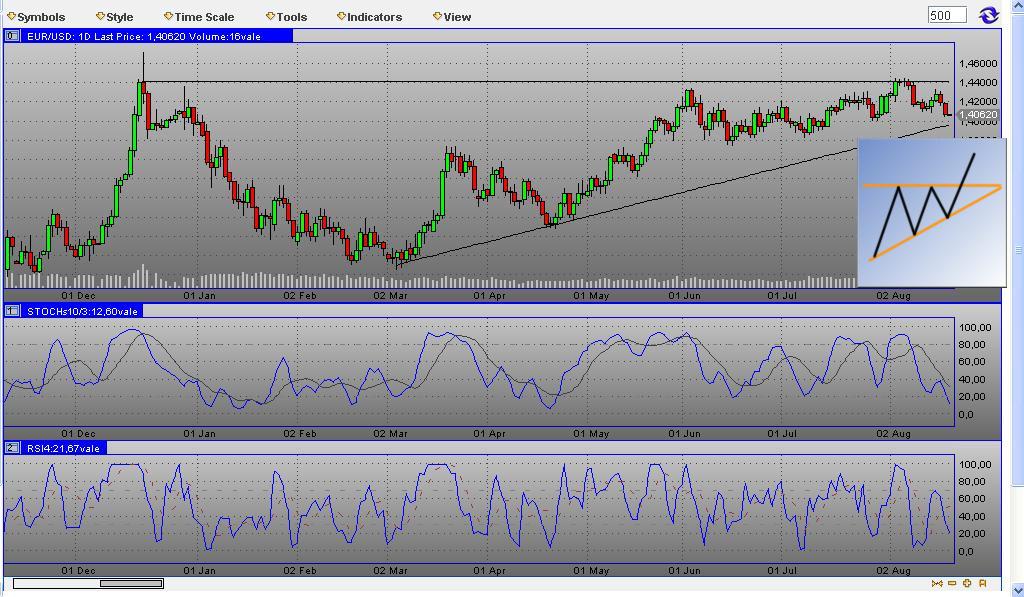The width and height of the screenshot is (1024, 597).
Task: Select the EUR/USD 1D Last Price title
Action: 144,37
